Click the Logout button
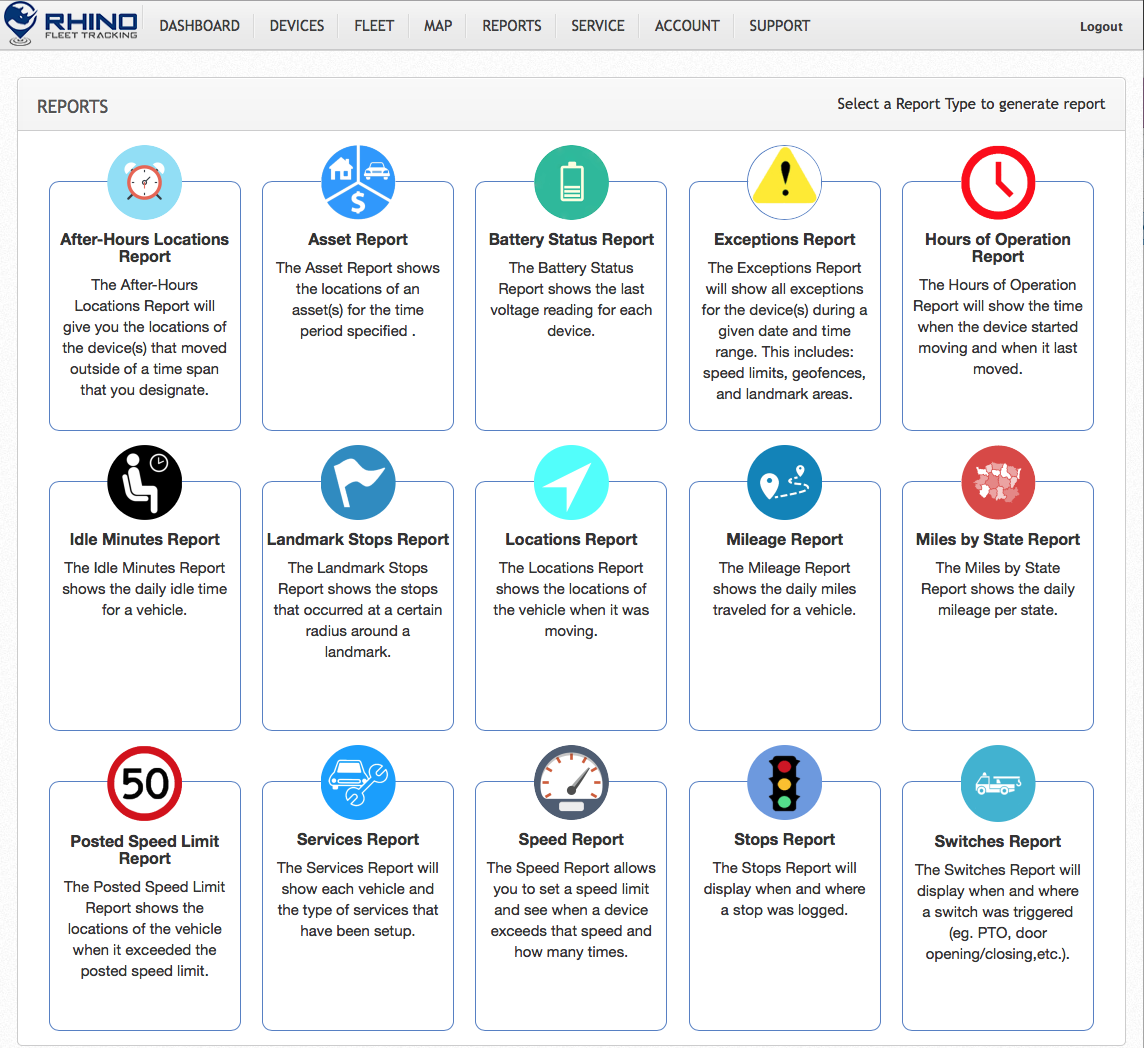Viewport: 1144px width, 1048px height. pos(1101,26)
